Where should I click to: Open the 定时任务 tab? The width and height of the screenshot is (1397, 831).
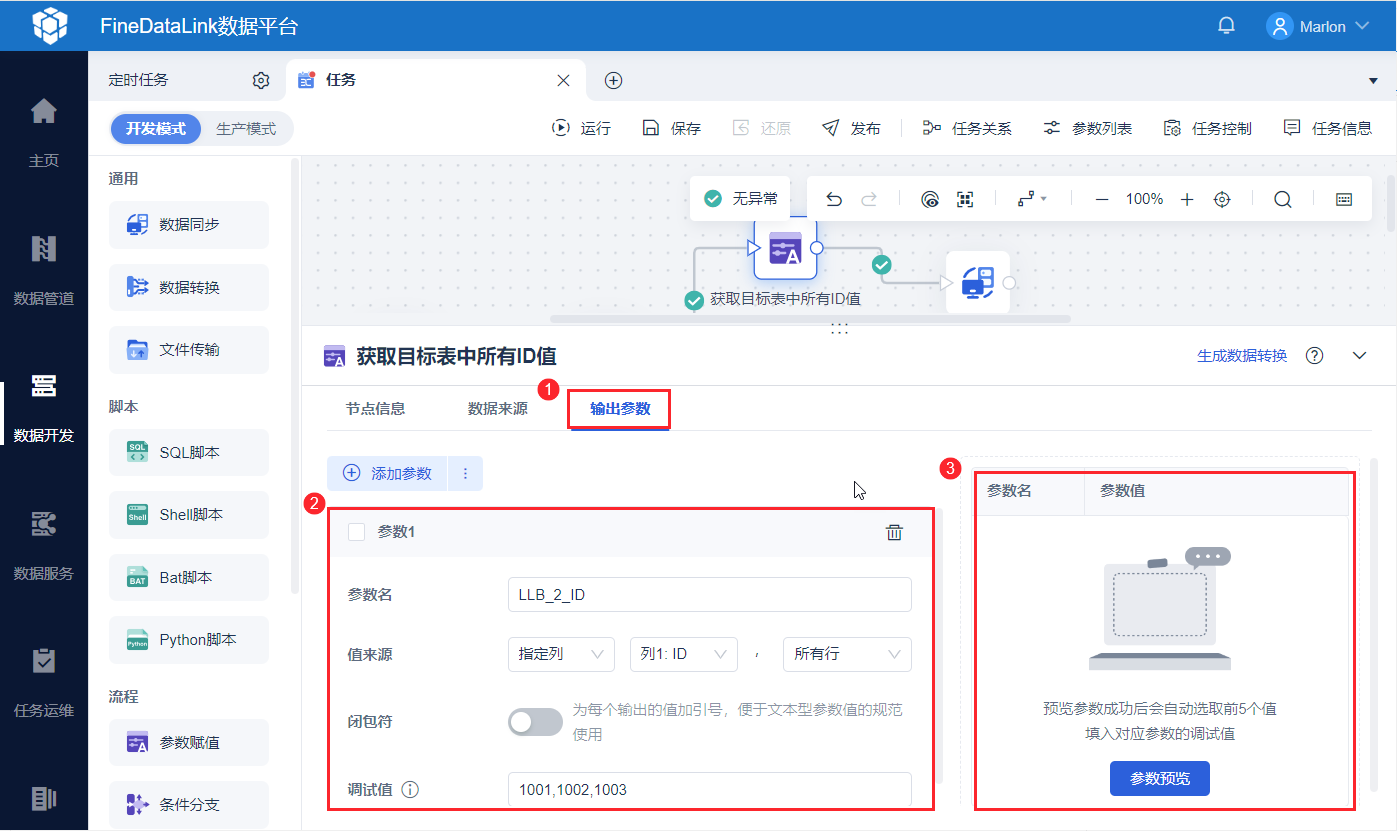pos(139,81)
